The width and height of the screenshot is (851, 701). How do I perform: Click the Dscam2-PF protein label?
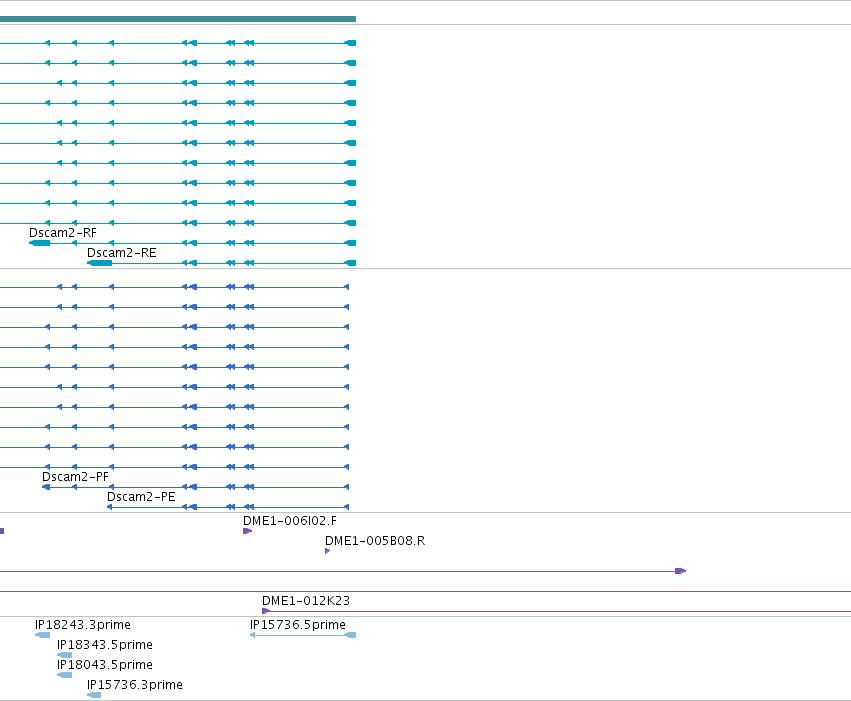75,477
